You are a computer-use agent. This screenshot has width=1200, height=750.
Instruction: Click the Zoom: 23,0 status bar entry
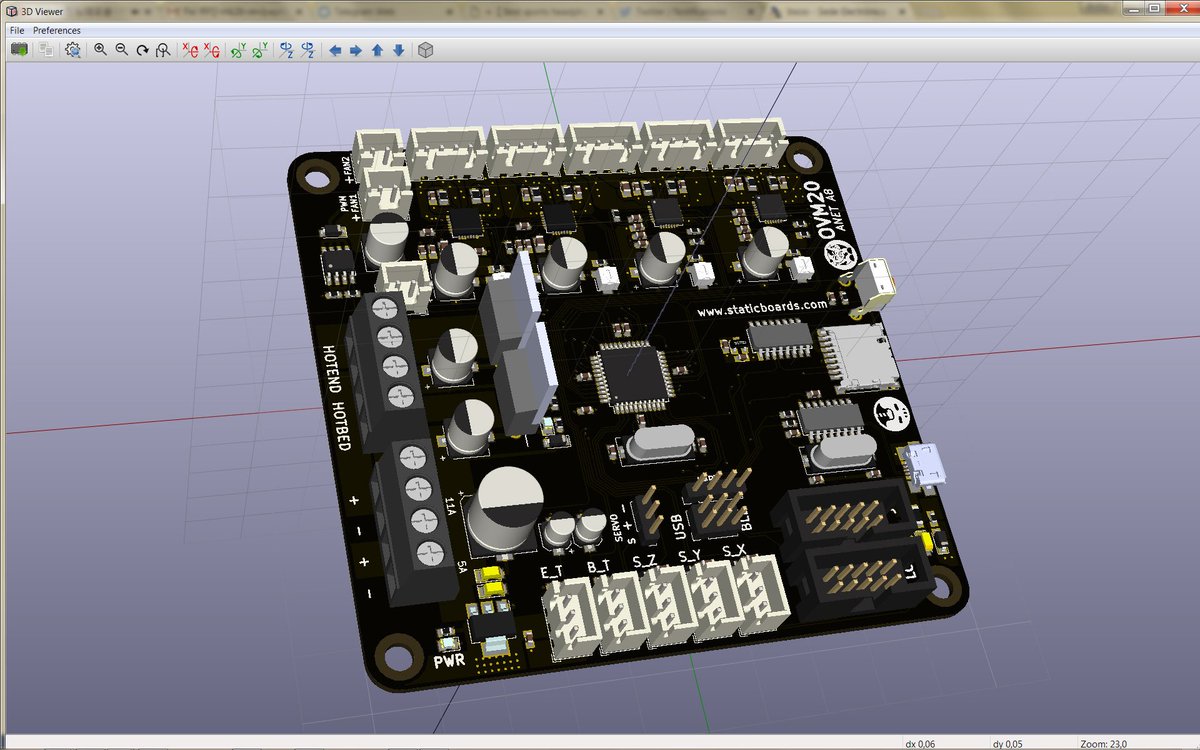(1103, 744)
